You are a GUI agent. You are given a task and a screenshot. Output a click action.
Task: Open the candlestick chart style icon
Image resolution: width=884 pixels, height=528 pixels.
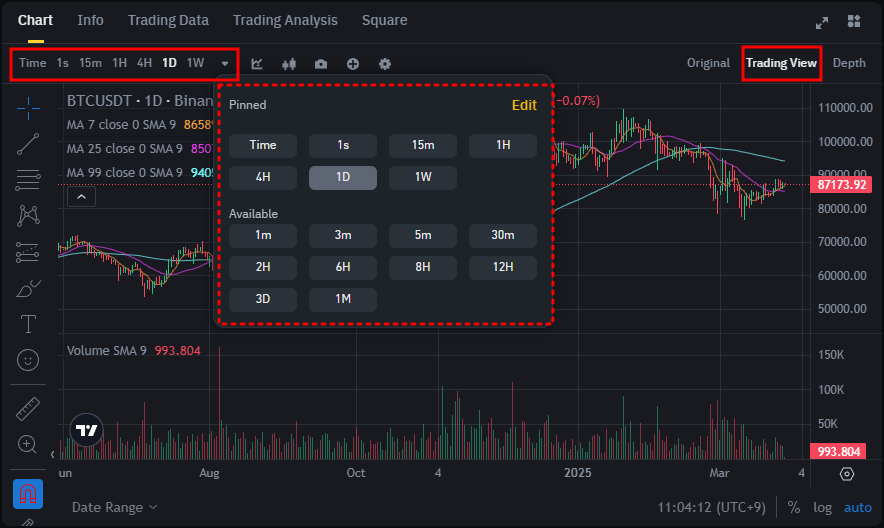tap(289, 64)
